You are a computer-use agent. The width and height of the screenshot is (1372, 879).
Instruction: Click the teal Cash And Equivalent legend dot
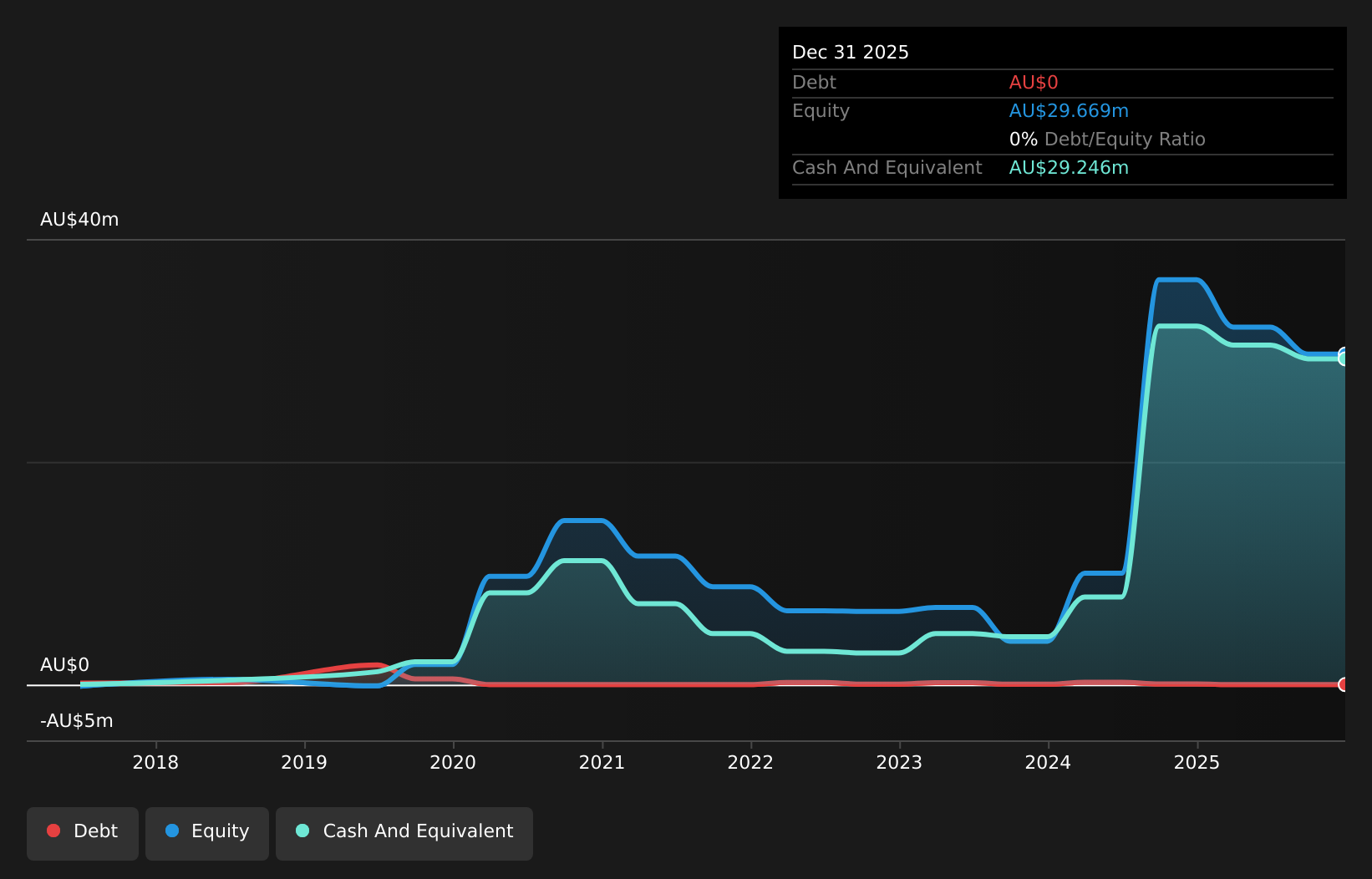pyautogui.click(x=302, y=831)
